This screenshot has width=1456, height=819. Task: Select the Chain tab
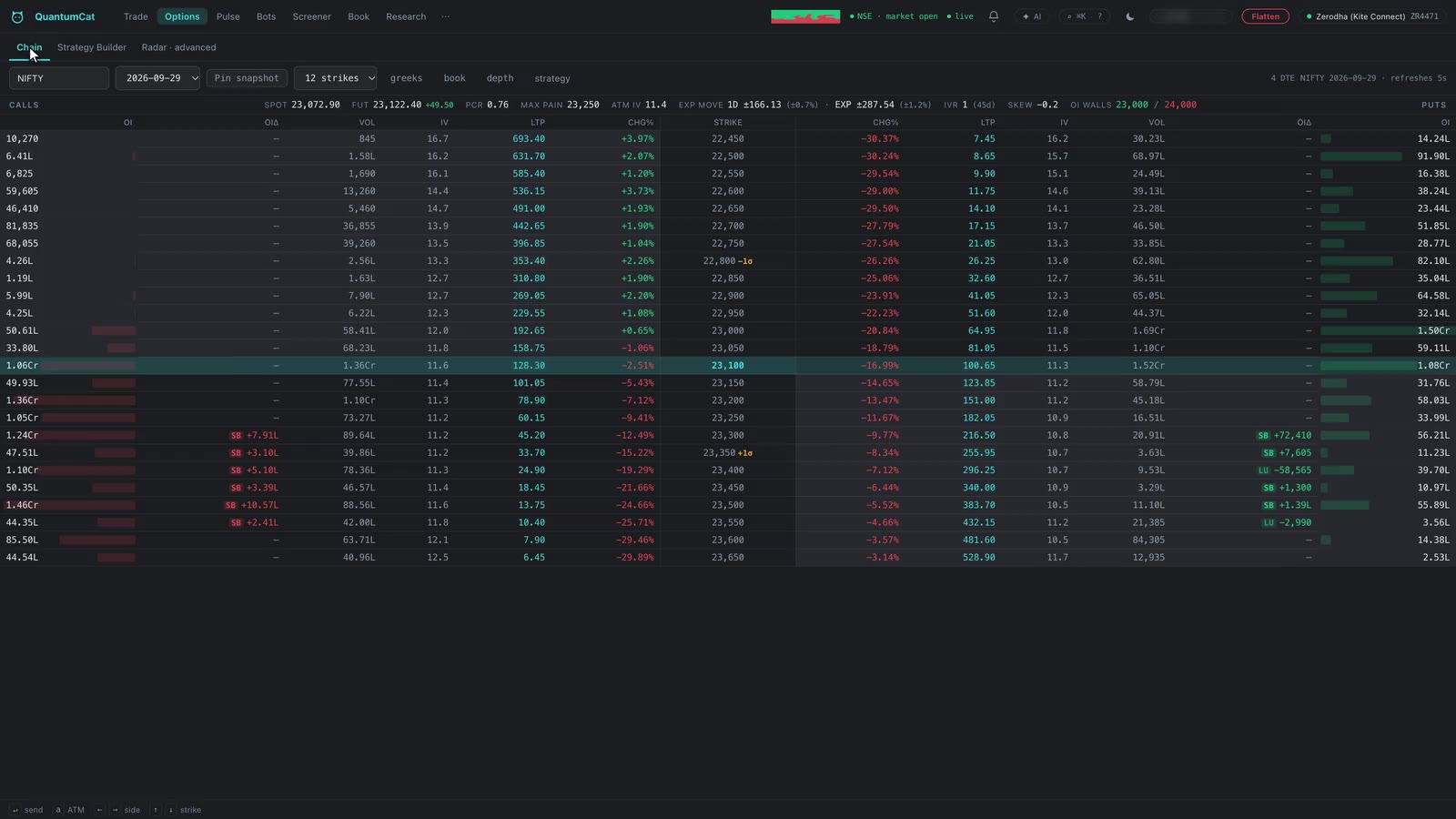tap(29, 47)
